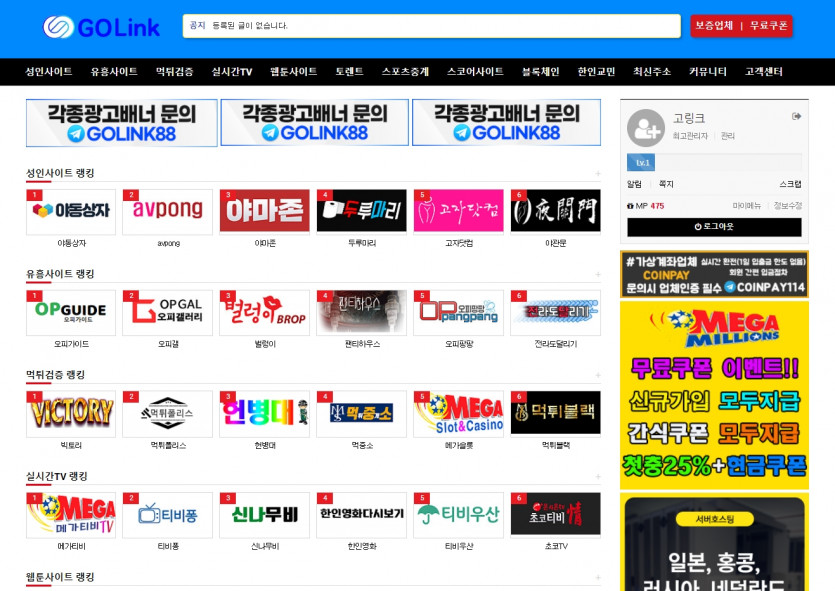835x591 pixels.
Task: Click the sign-out arrow icon beside 고링크
Action: tap(796, 117)
